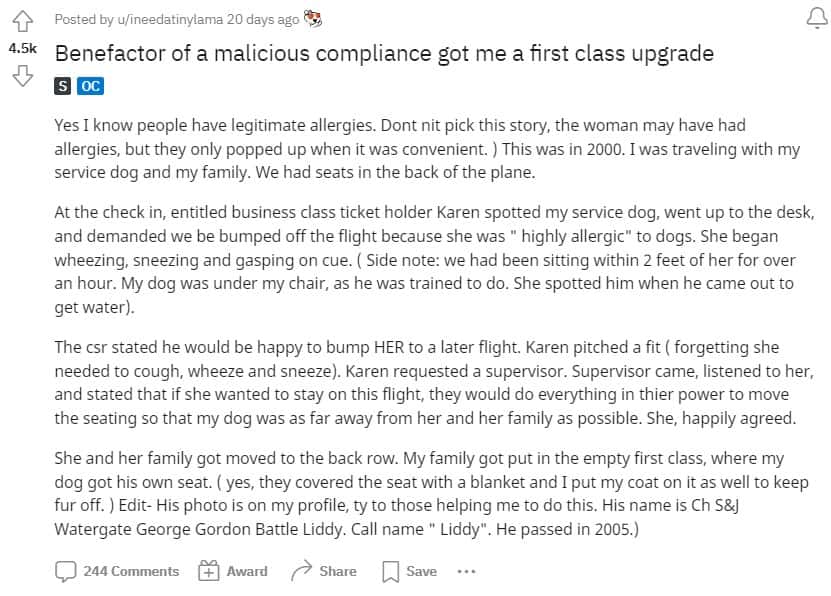
Task: Click the award badge next to timestamp
Action: pos(313,19)
